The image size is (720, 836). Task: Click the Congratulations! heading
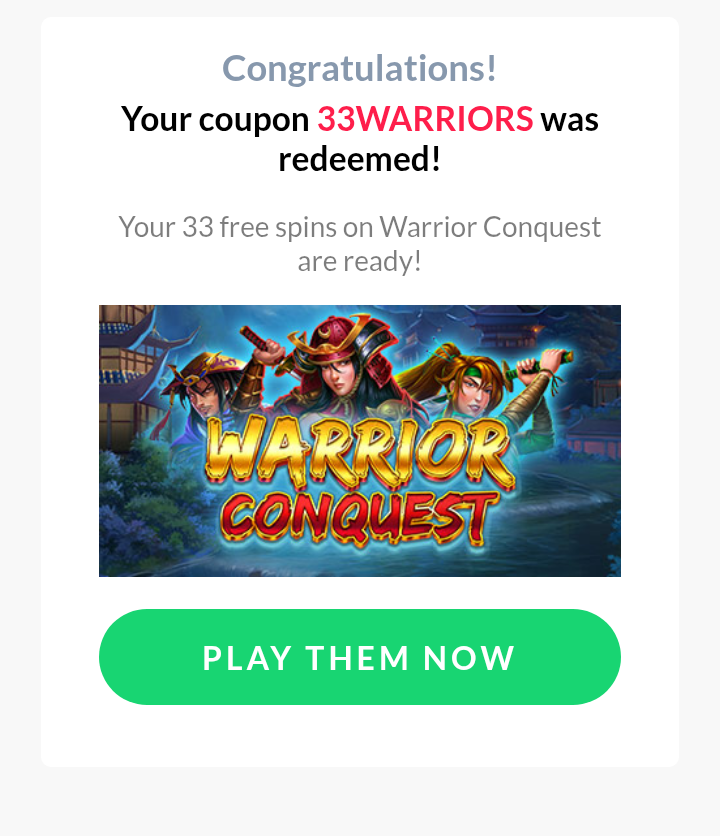[359, 68]
